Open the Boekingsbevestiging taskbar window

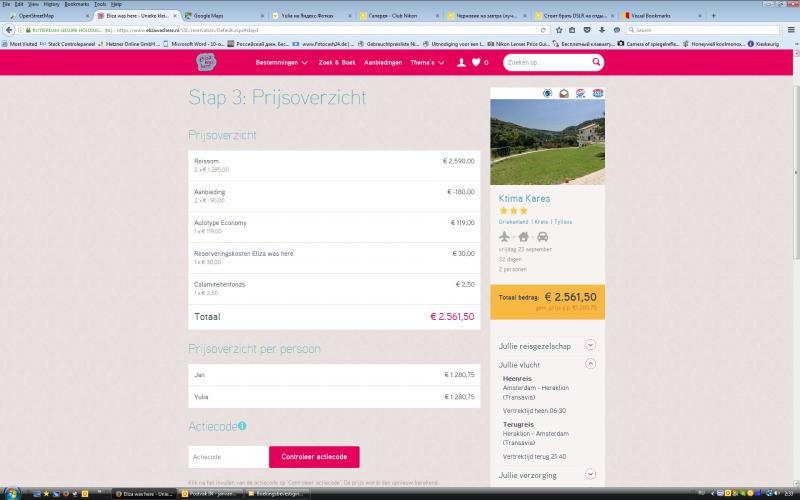tap(277, 494)
